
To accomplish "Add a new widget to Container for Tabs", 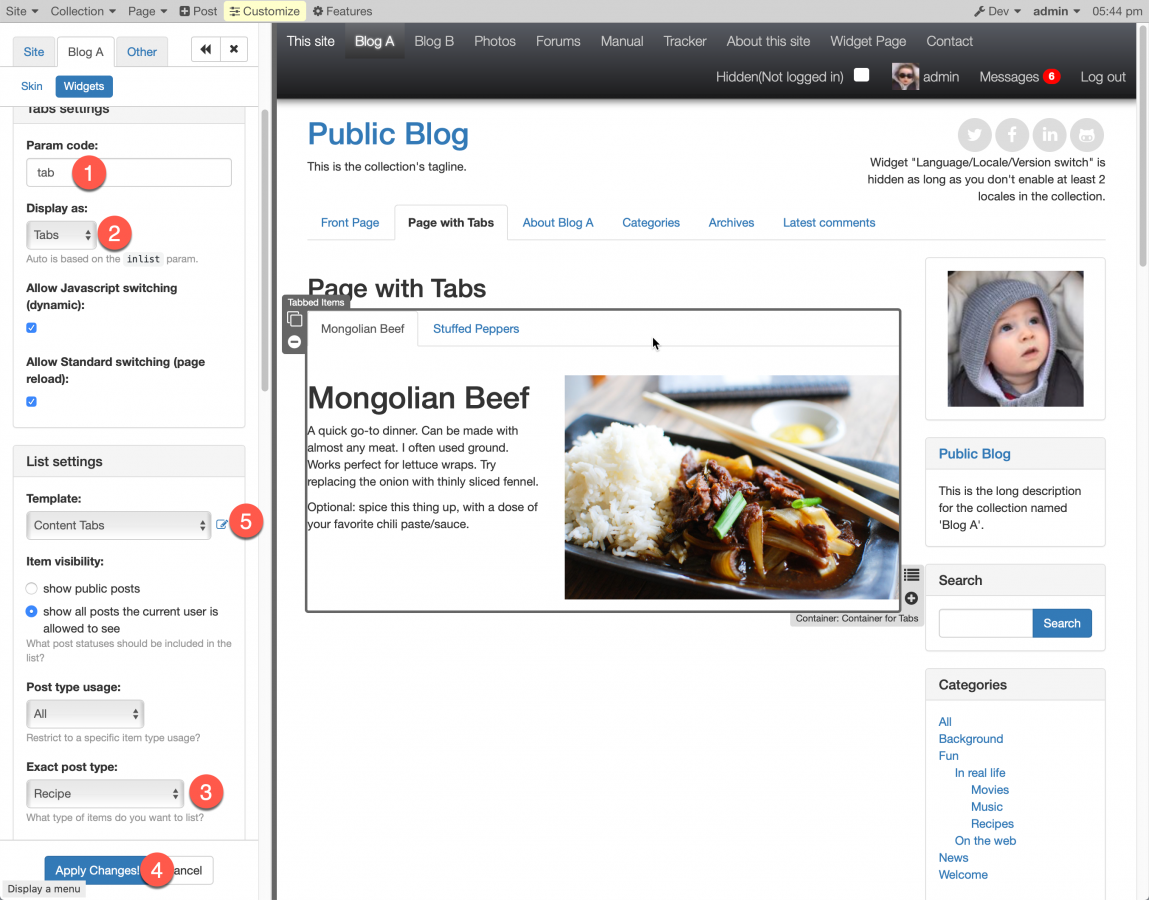I will pos(911,597).
